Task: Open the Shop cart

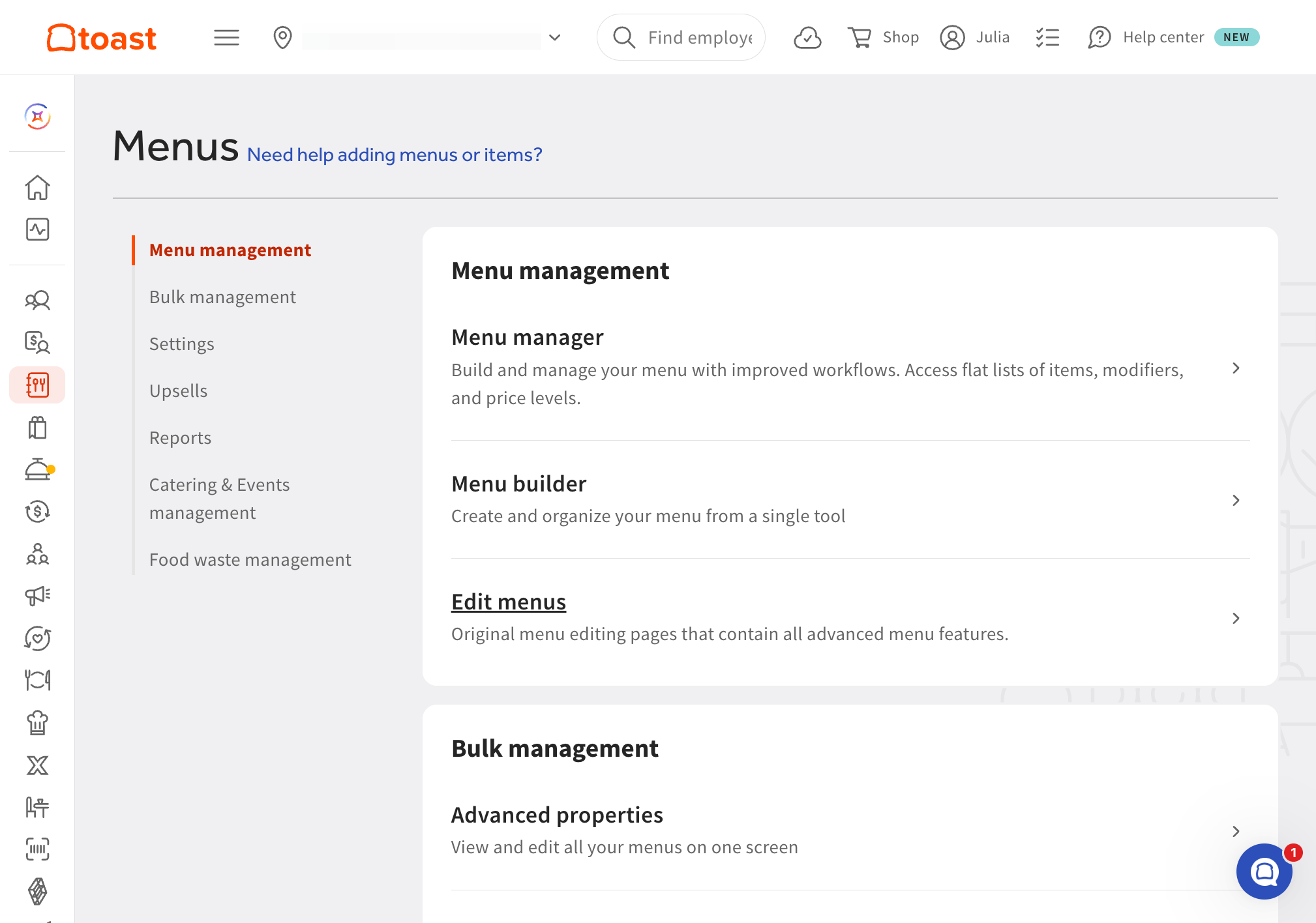Action: click(x=883, y=38)
